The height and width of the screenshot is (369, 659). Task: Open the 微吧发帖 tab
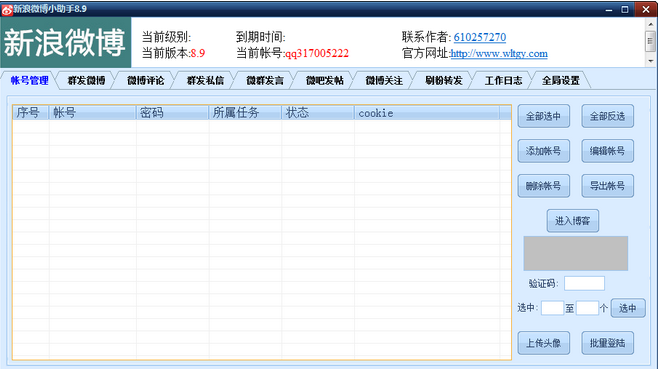[324, 80]
